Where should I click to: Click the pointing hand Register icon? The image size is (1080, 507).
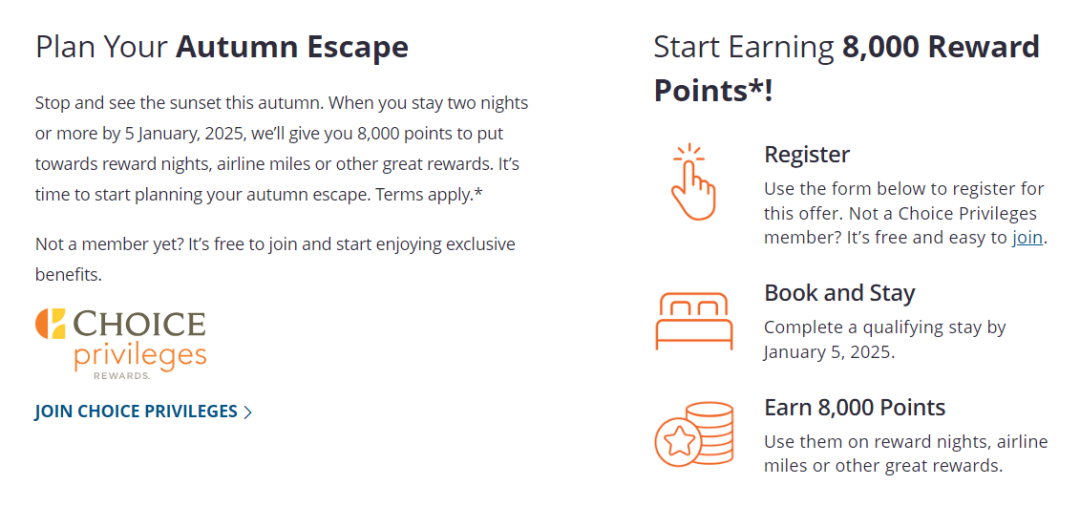point(694,182)
